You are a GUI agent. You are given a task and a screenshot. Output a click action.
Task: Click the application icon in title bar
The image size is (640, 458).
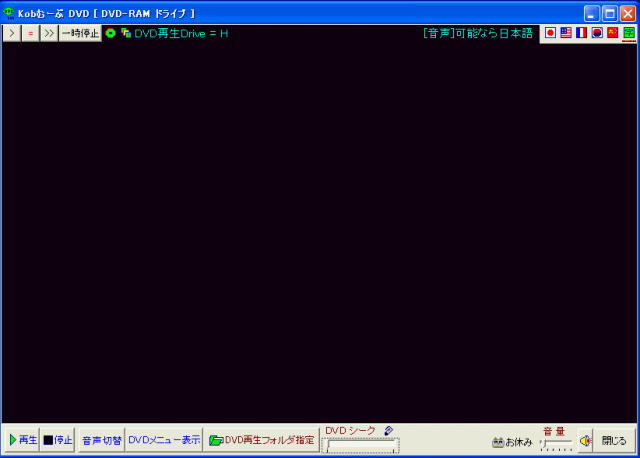click(9, 13)
